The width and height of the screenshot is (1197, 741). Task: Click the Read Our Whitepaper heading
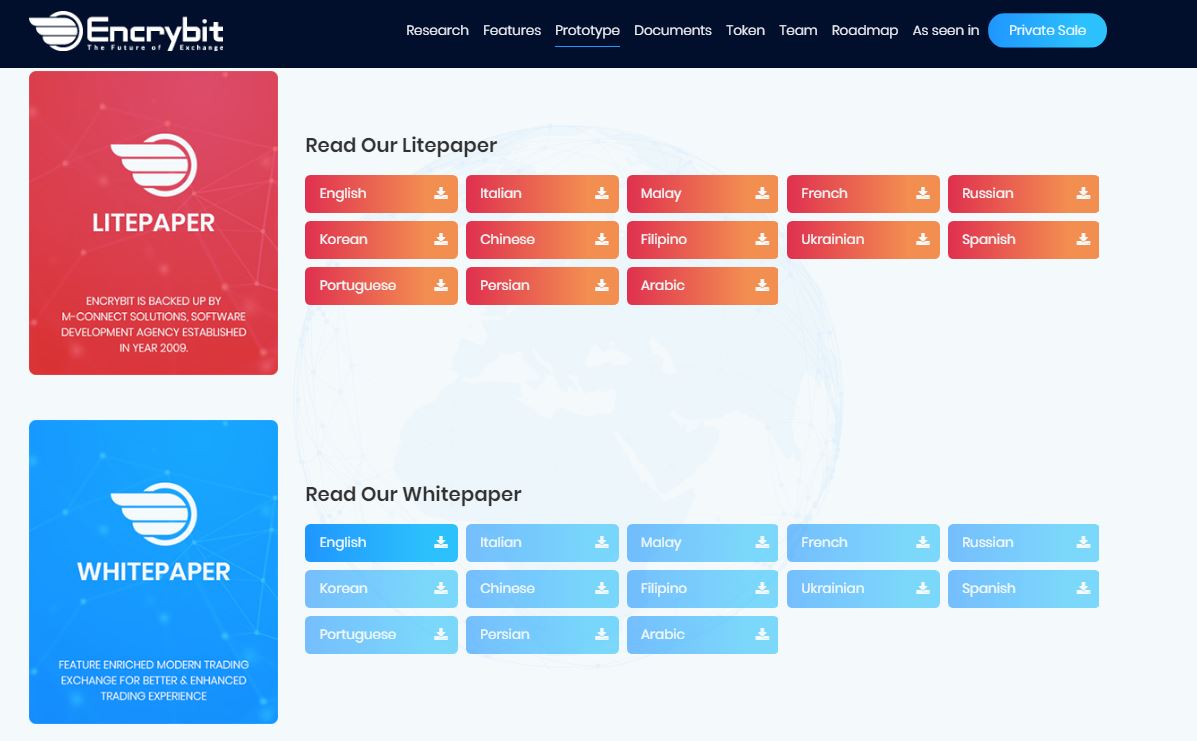pos(413,494)
